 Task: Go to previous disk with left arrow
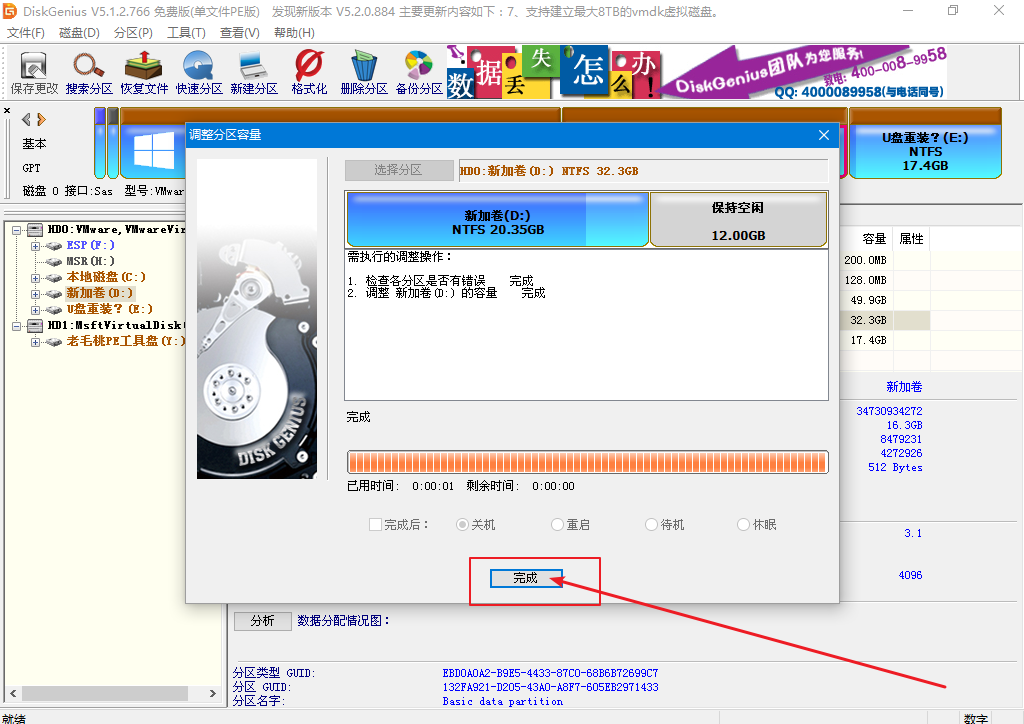(26, 119)
